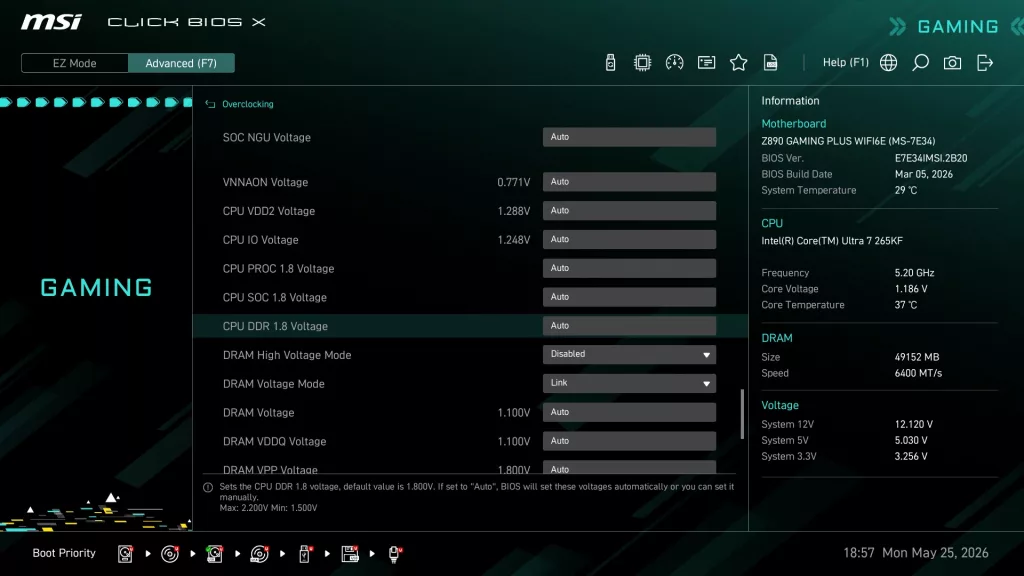Image resolution: width=1024 pixels, height=576 pixels.
Task: Select network cable boot device icon
Action: pyautogui.click(x=394, y=554)
